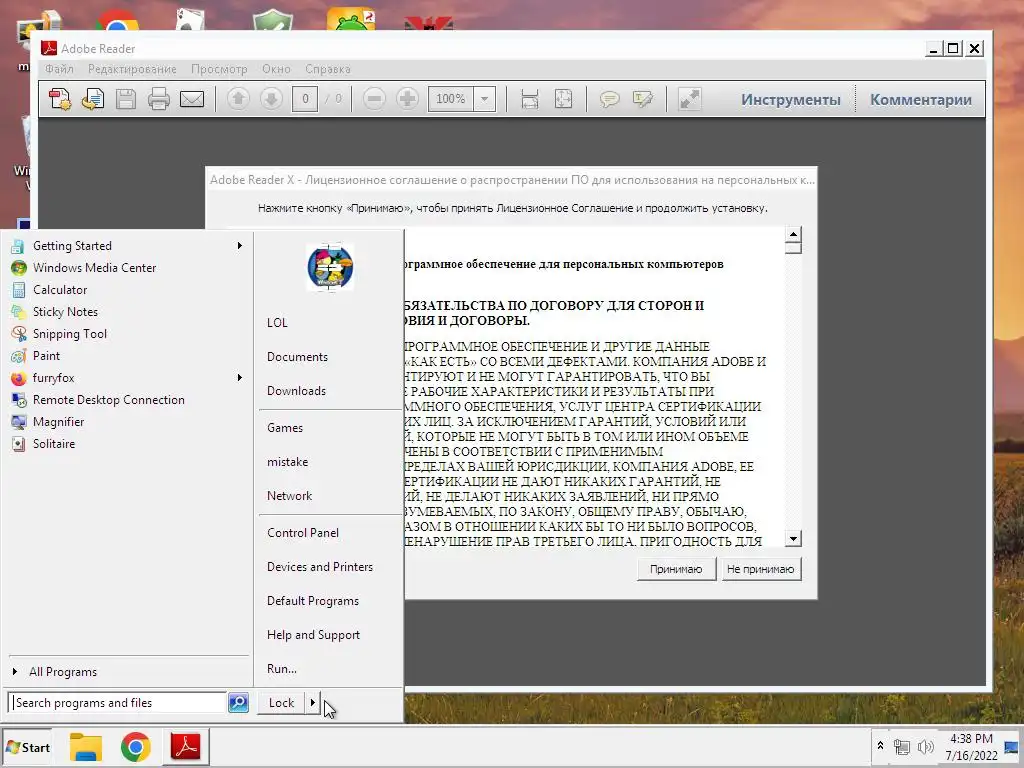1024x768 pixels.
Task: Open the Справка menu
Action: pyautogui.click(x=328, y=69)
